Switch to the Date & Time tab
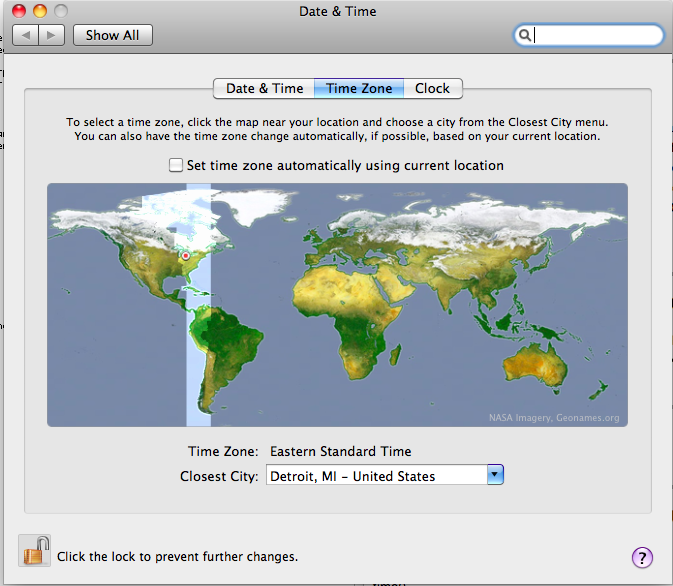Image resolution: width=673 pixels, height=586 pixels. click(264, 88)
